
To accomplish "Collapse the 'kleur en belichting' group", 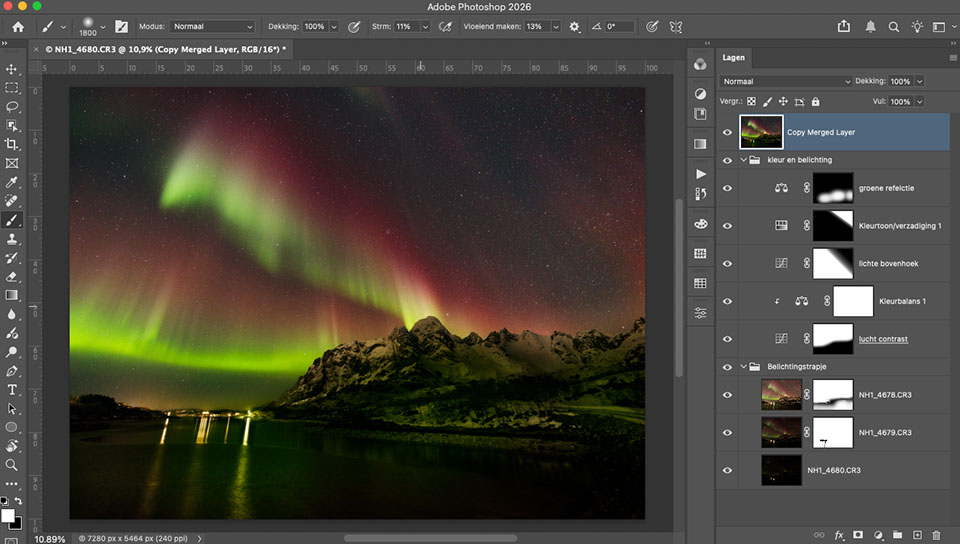I will [x=743, y=160].
